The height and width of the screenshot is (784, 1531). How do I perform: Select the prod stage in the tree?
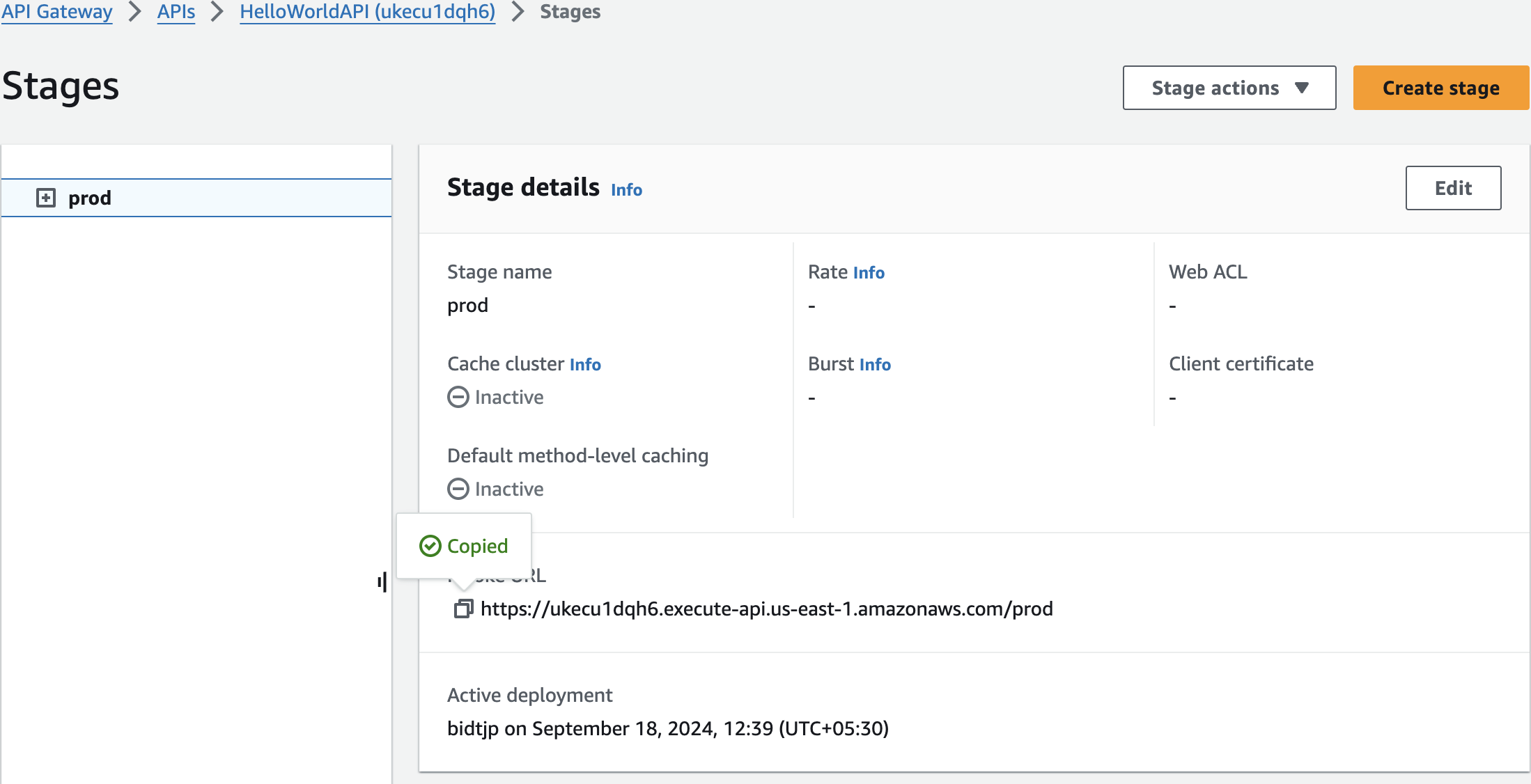click(90, 198)
